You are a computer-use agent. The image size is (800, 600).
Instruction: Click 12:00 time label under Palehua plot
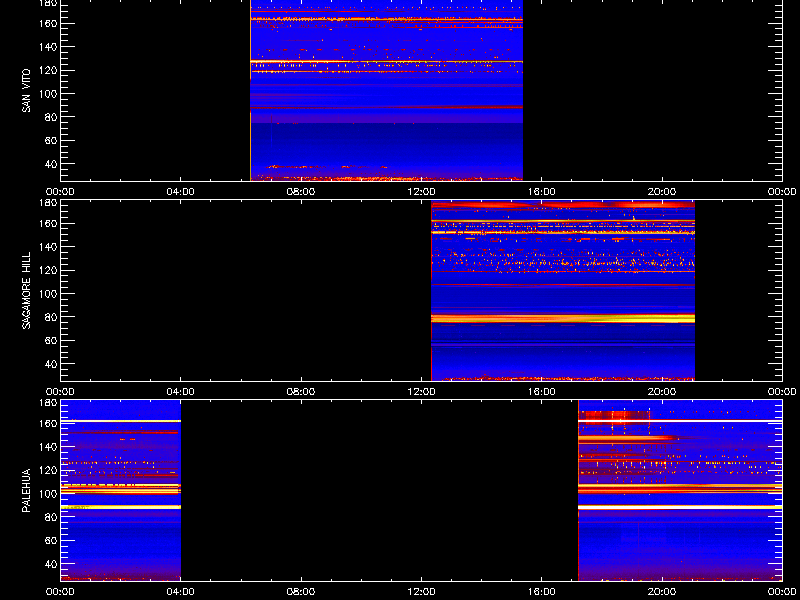coord(421,592)
